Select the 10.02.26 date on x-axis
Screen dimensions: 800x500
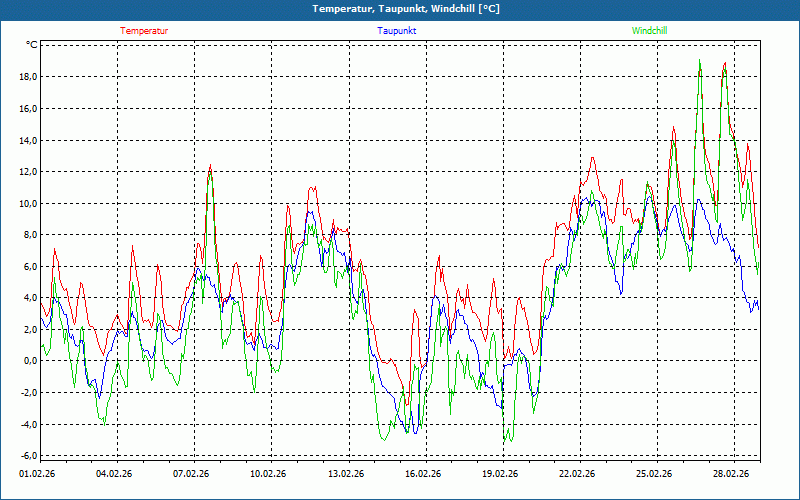268,475
